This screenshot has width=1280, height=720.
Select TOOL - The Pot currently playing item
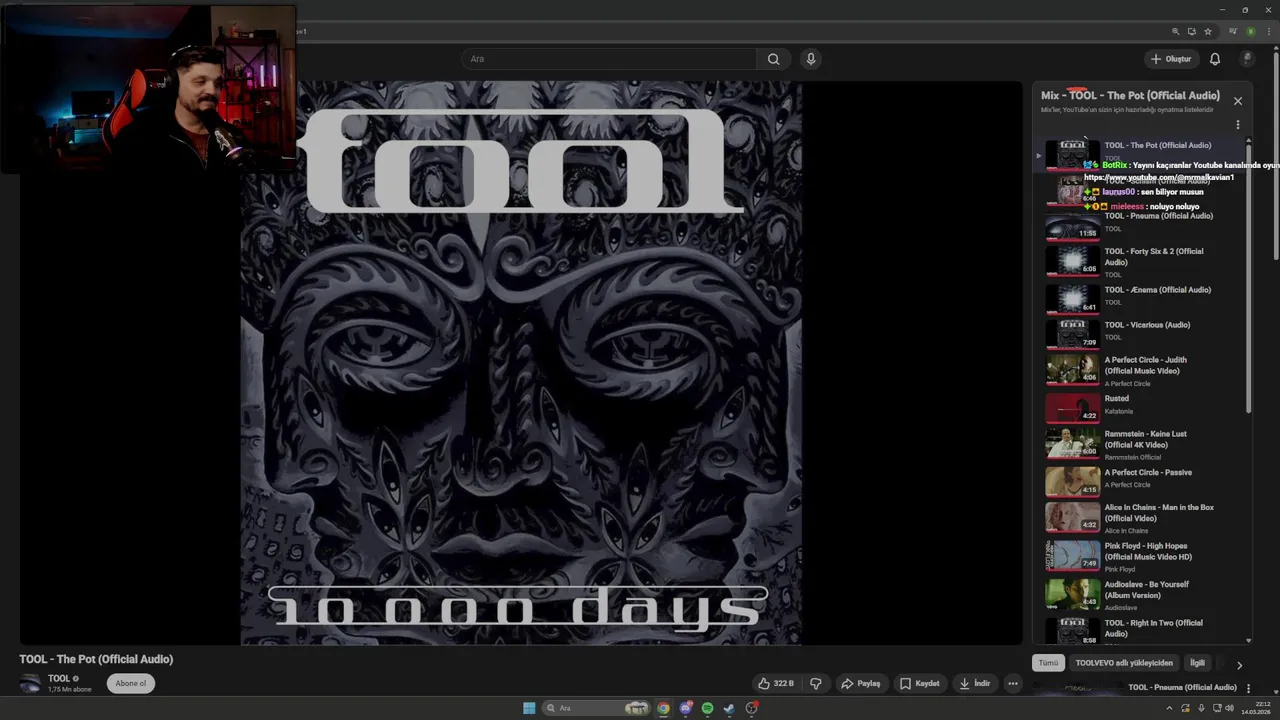pos(1140,154)
